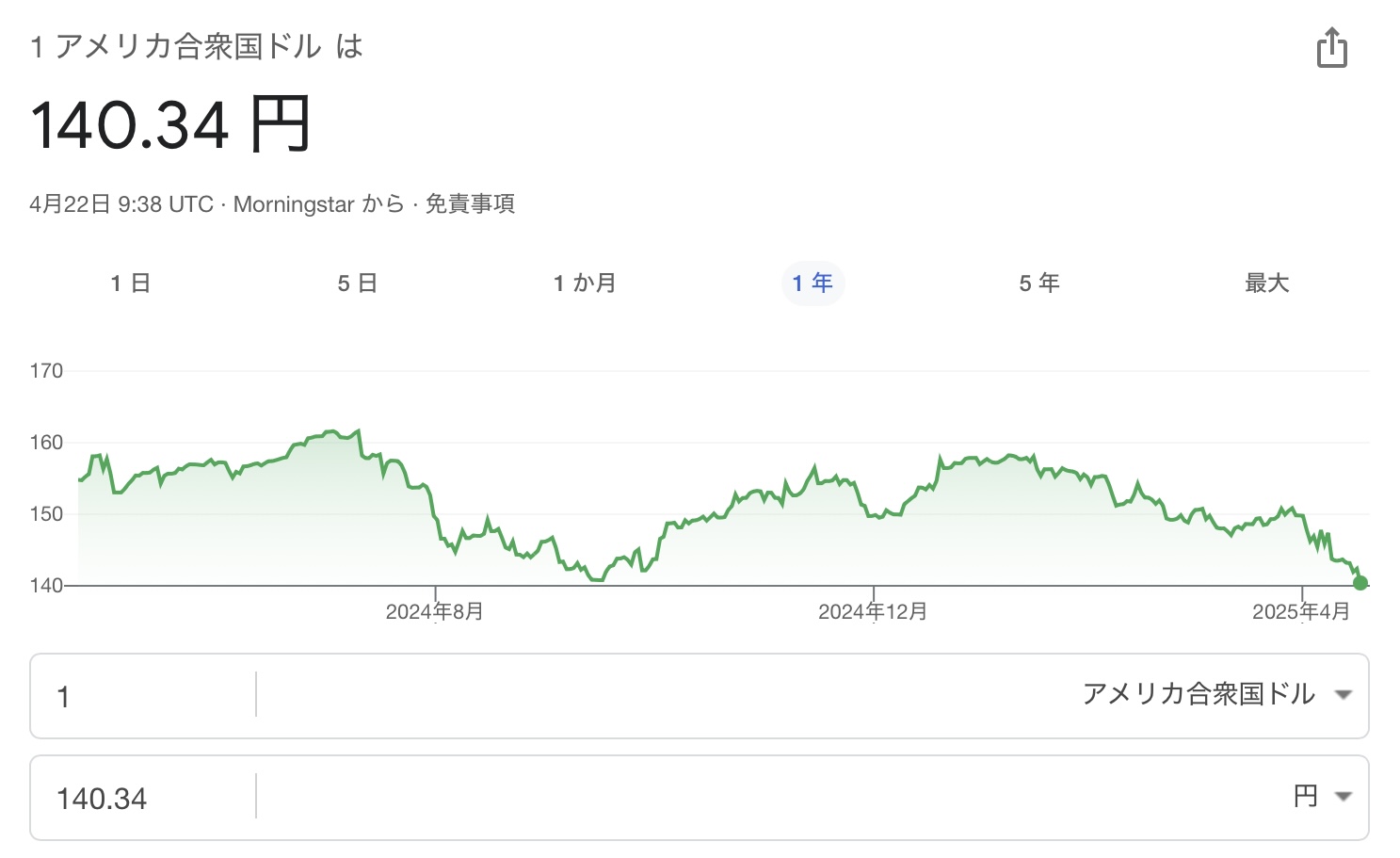Select the 1 日 time range tab
1400x858 pixels.
pyautogui.click(x=130, y=283)
